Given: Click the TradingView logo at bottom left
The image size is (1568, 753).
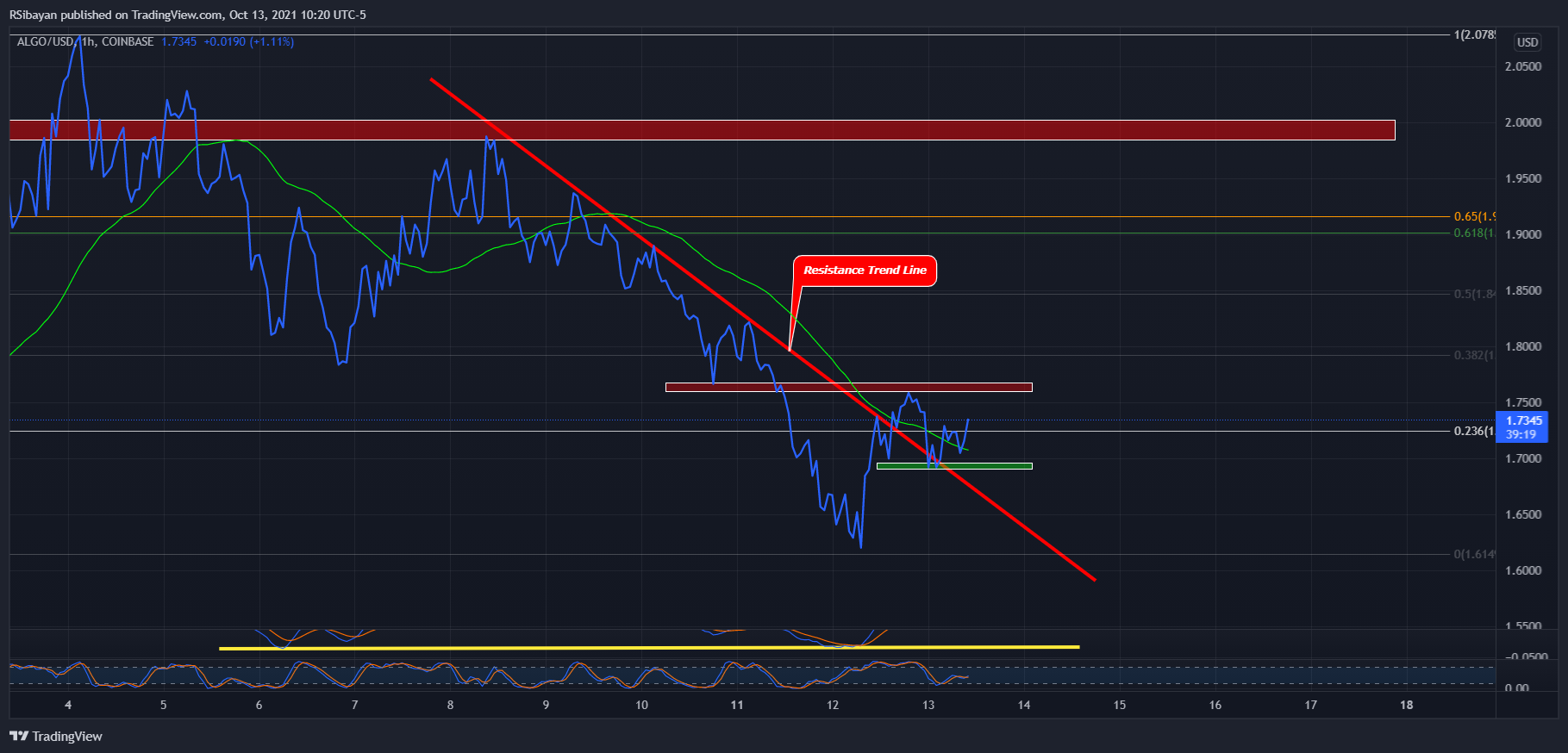Looking at the screenshot, I should click(56, 736).
